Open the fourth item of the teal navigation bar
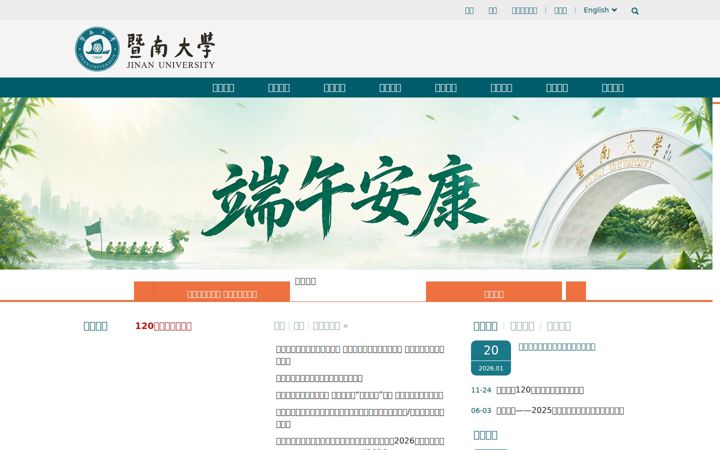 pos(390,88)
